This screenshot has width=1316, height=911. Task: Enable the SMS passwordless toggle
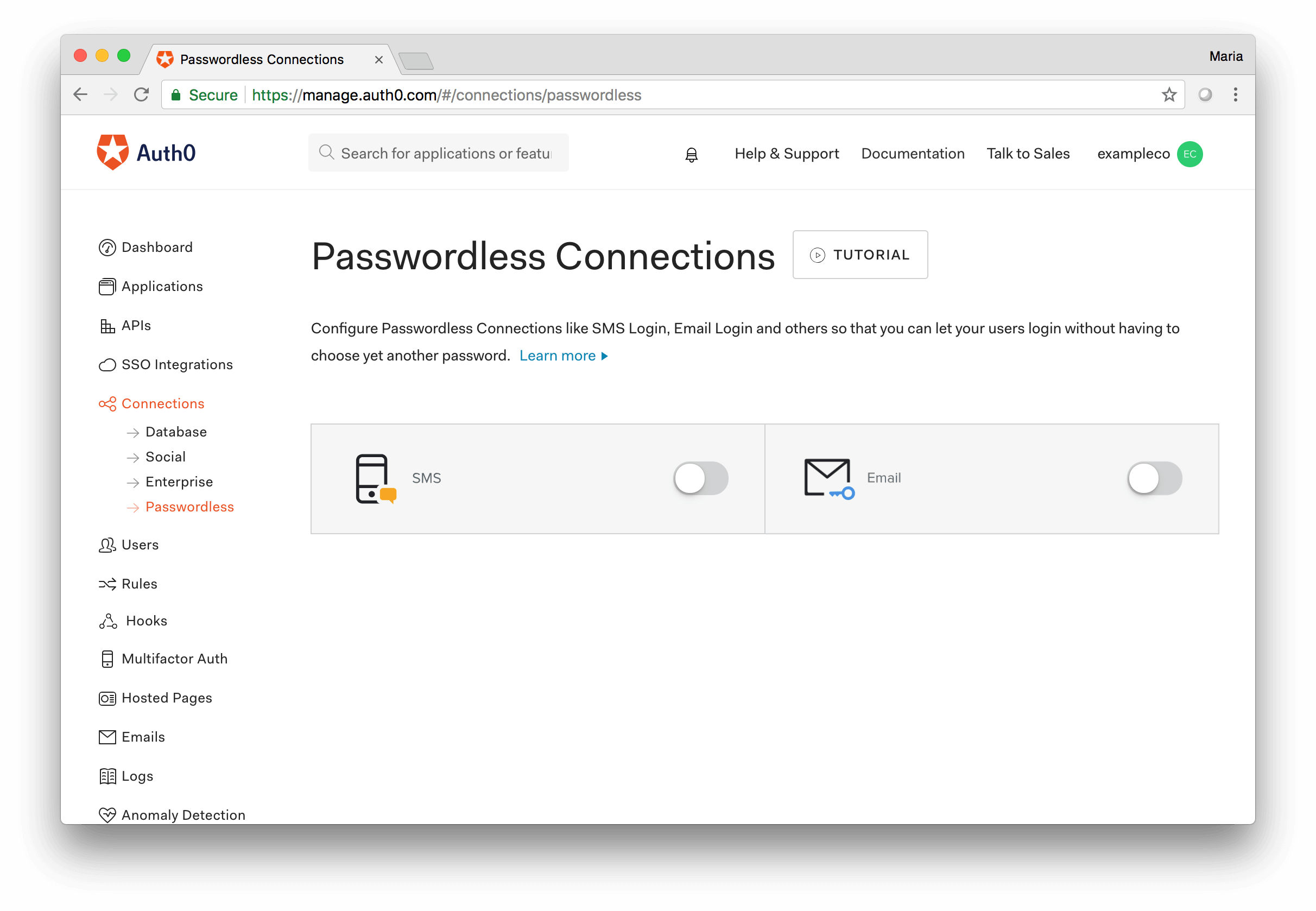coord(701,478)
